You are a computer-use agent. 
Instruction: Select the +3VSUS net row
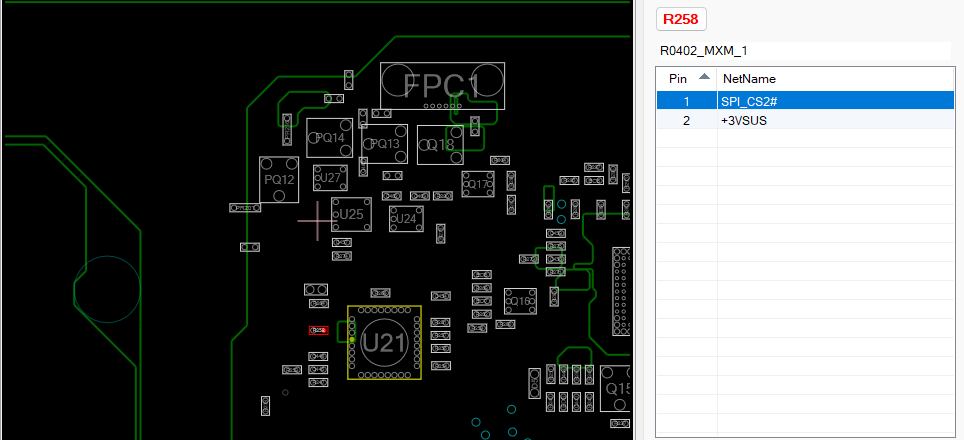[805, 121]
